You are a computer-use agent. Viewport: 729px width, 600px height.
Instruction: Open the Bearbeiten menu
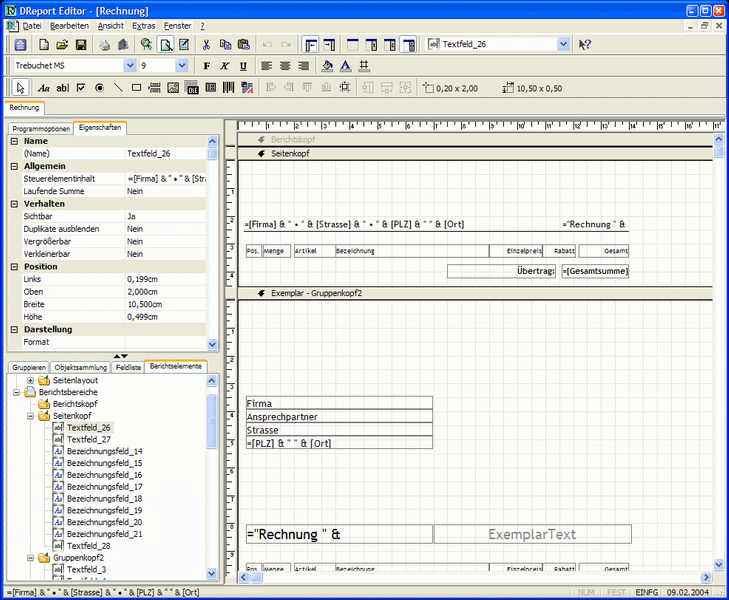click(70, 26)
